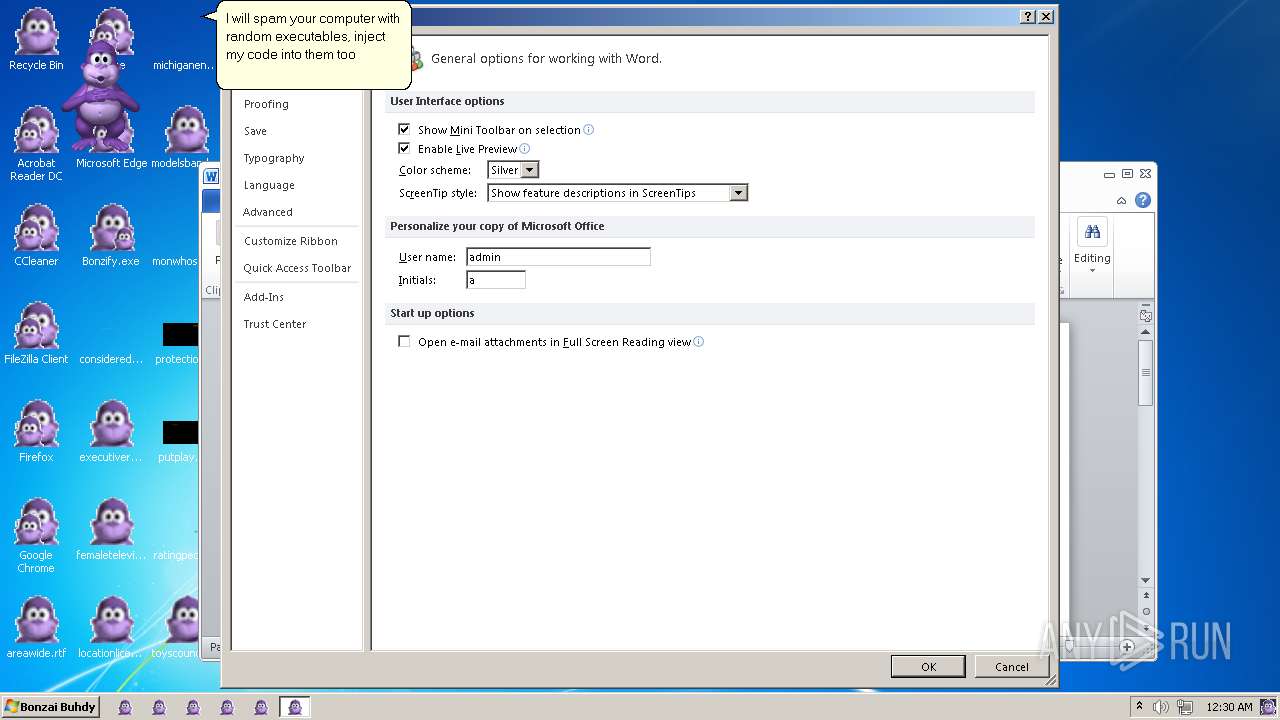This screenshot has height=720, width=1280.
Task: Minimize the Word ribbon with the caret icon
Action: pos(1122,201)
